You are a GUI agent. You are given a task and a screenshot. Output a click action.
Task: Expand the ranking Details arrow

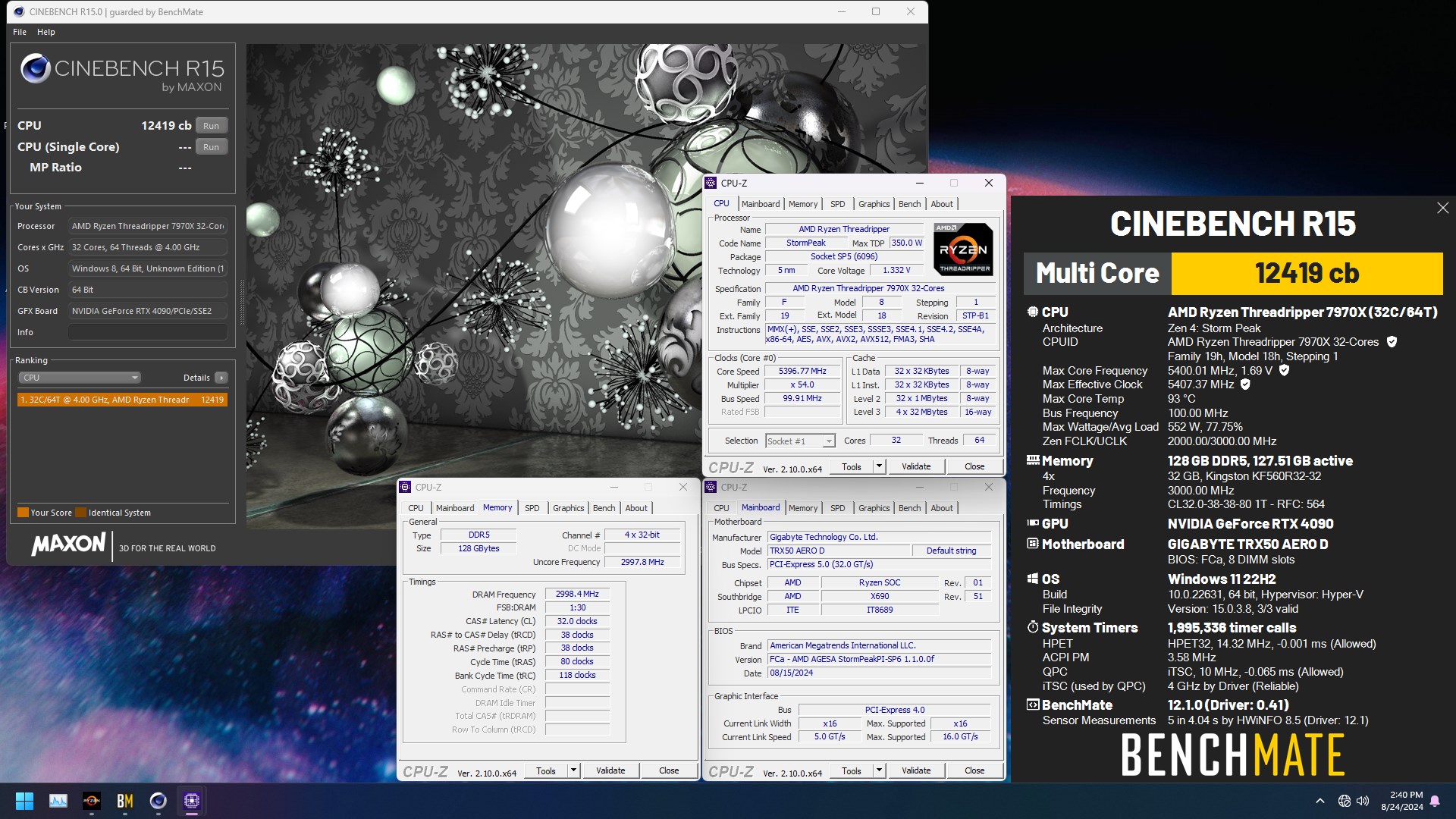(221, 378)
